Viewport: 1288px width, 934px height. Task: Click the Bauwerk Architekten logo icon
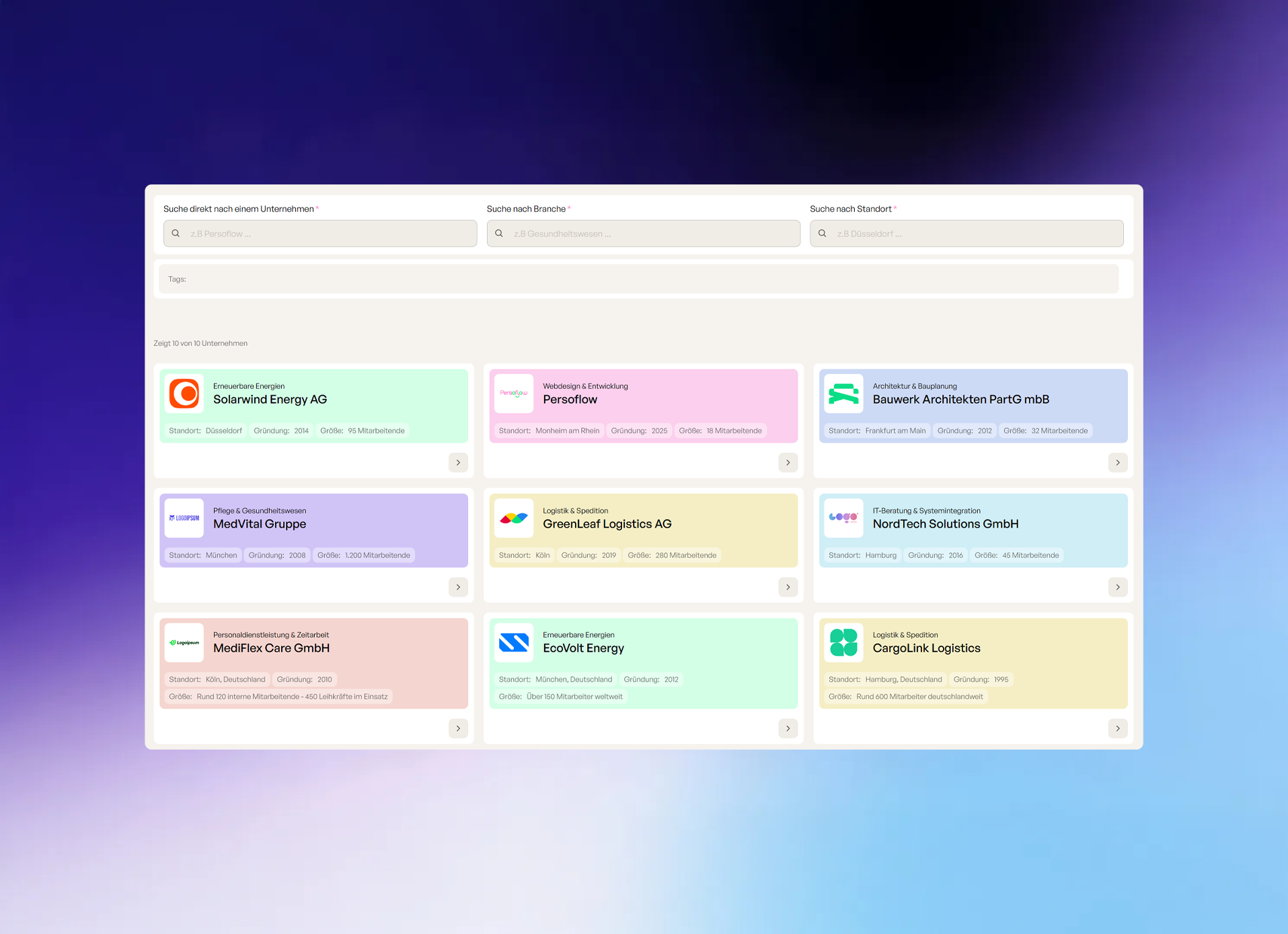[x=843, y=394]
